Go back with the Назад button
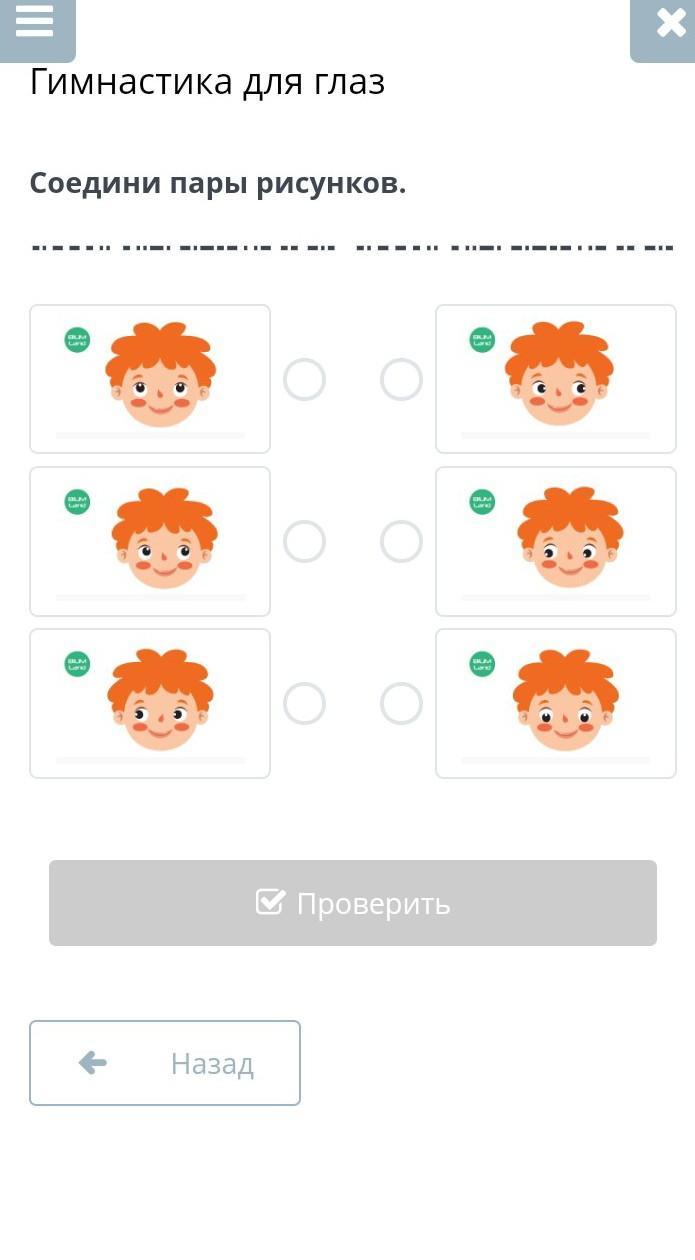The height and width of the screenshot is (1260, 695). [x=165, y=1063]
